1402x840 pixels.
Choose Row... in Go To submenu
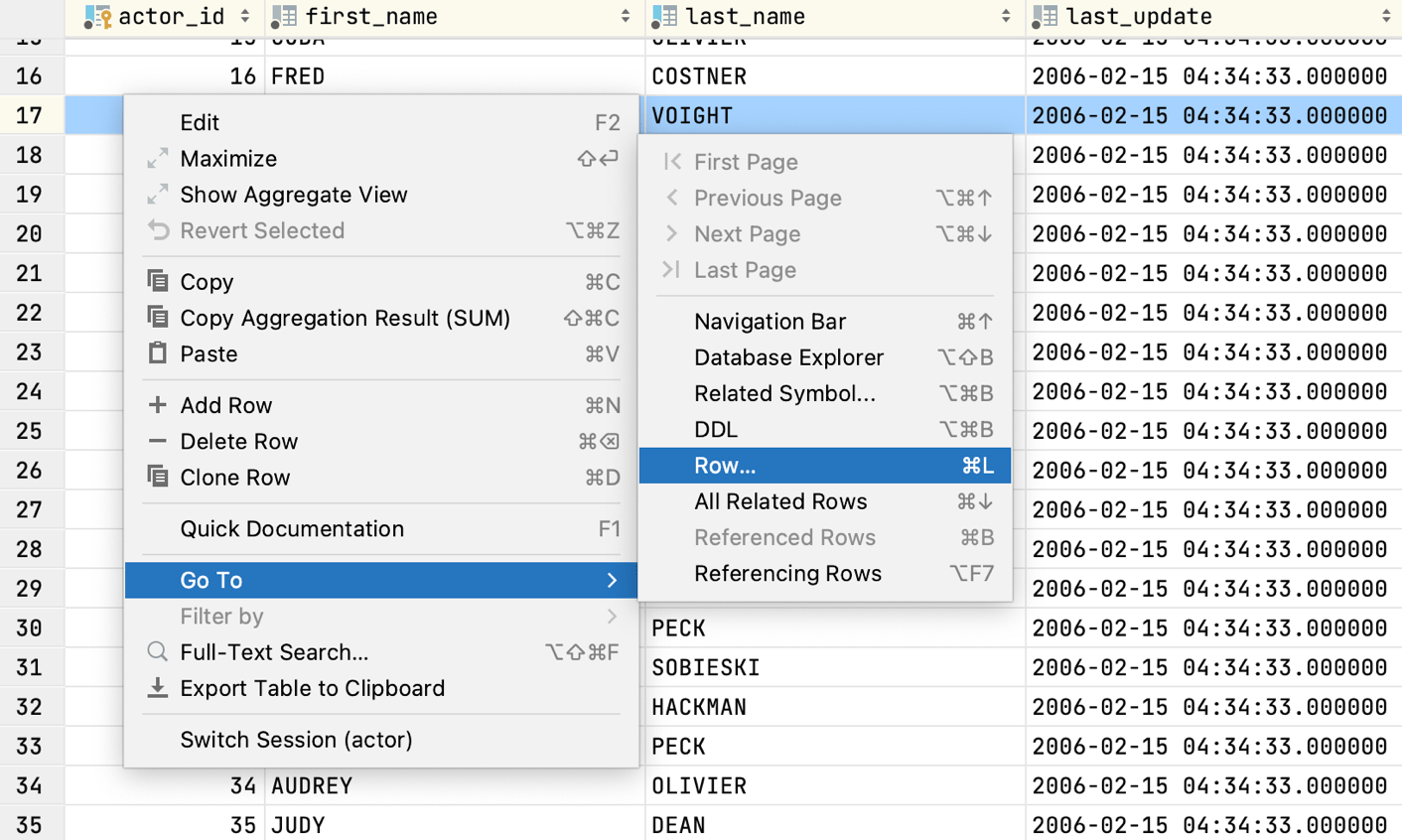coord(825,466)
